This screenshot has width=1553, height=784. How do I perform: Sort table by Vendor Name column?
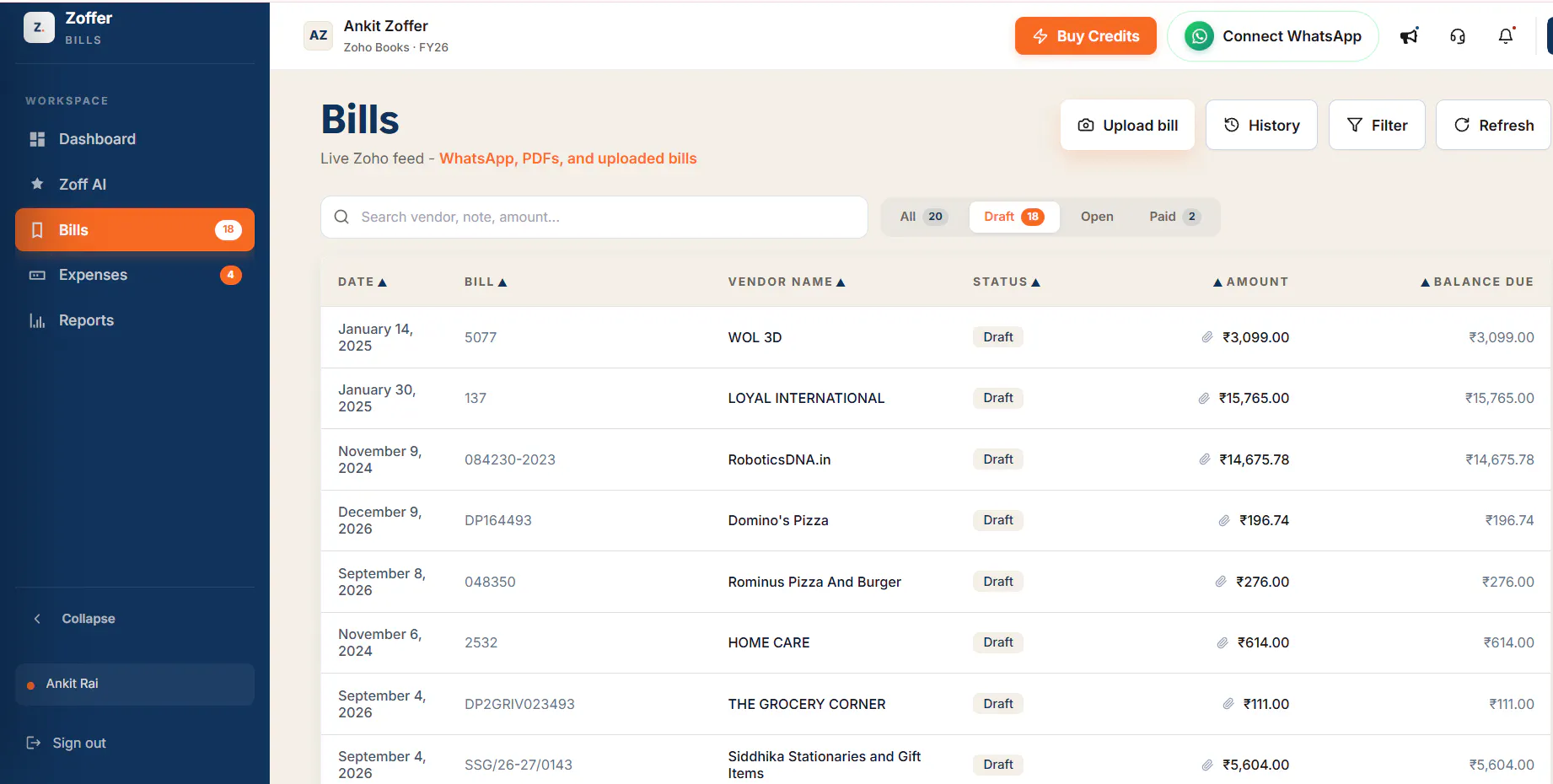pyautogui.click(x=787, y=282)
